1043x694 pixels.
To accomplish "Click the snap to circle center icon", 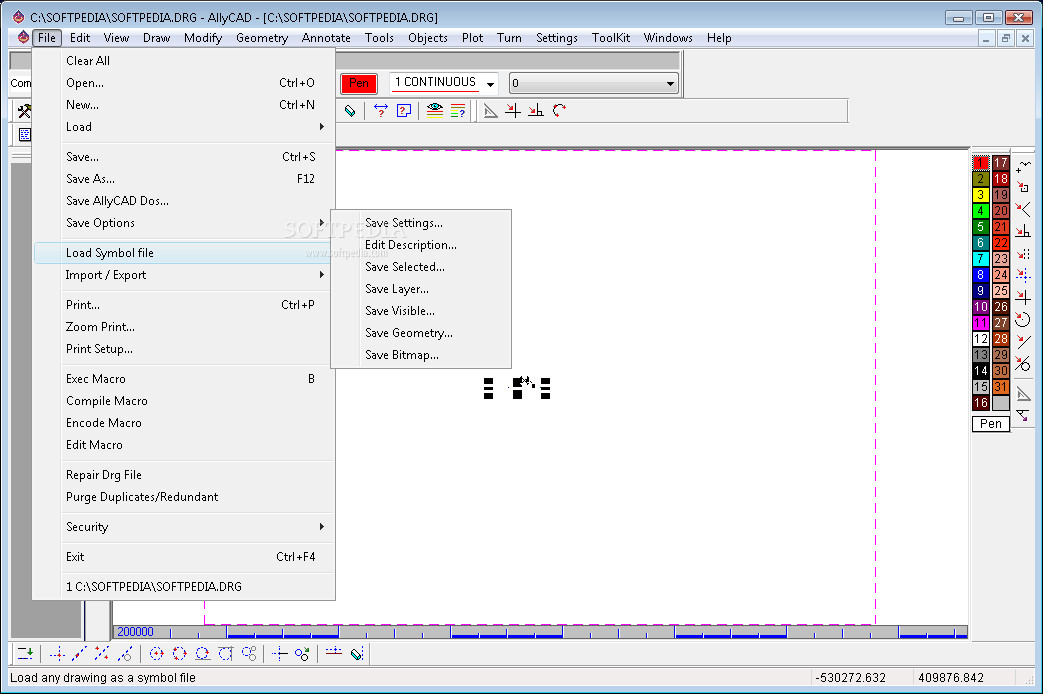I will [1024, 319].
